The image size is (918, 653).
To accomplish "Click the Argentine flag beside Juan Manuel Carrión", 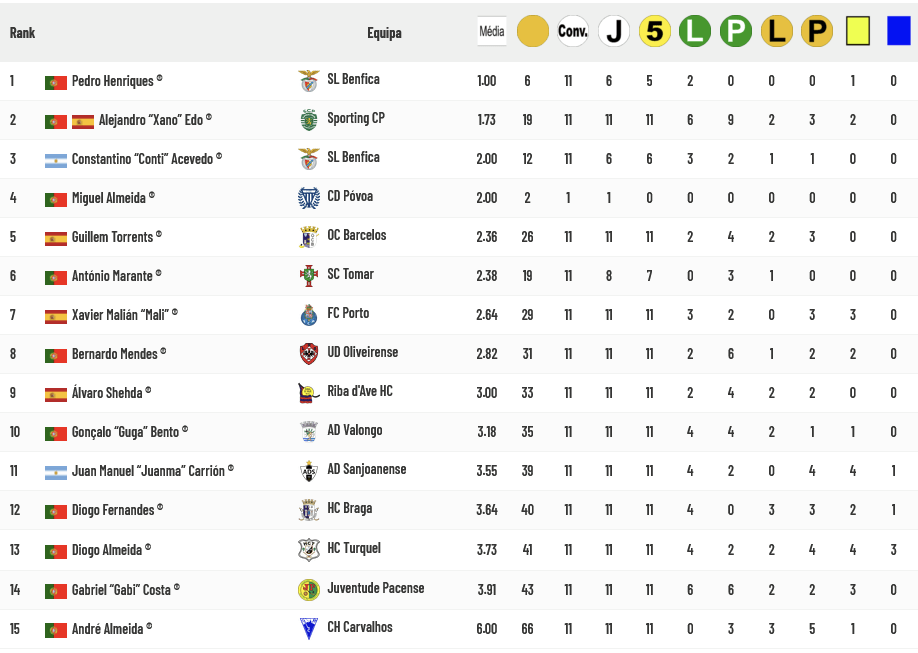I will pyautogui.click(x=56, y=472).
